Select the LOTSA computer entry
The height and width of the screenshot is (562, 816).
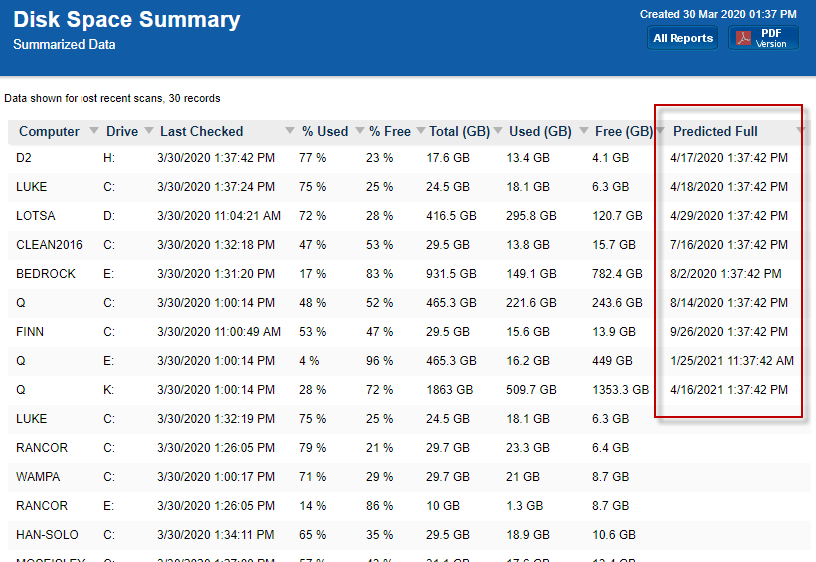[34, 216]
